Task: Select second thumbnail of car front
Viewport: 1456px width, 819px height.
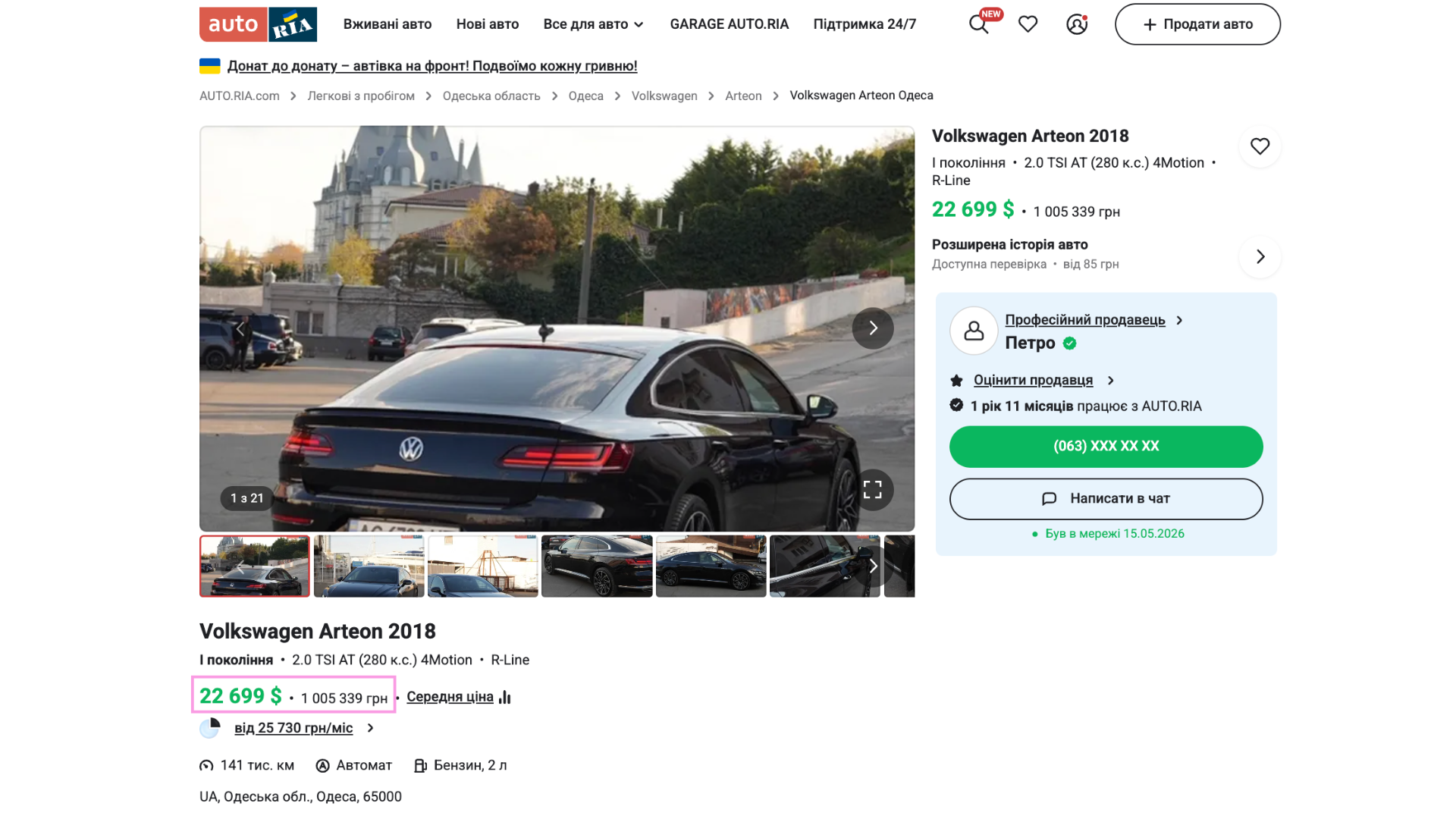Action: (x=369, y=566)
